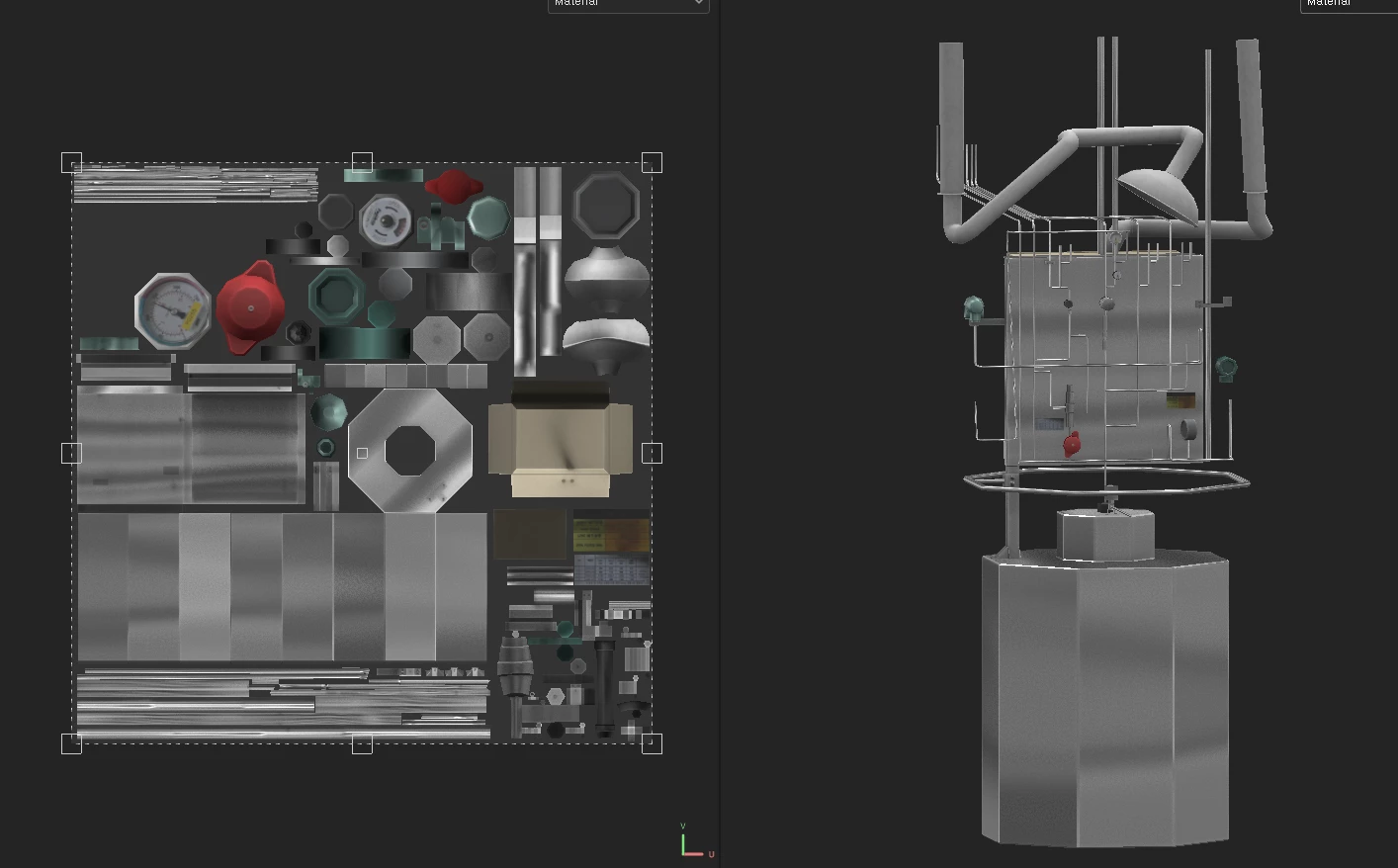
Task: Click the UV axis gizmo in the UV editor
Action: [x=696, y=841]
